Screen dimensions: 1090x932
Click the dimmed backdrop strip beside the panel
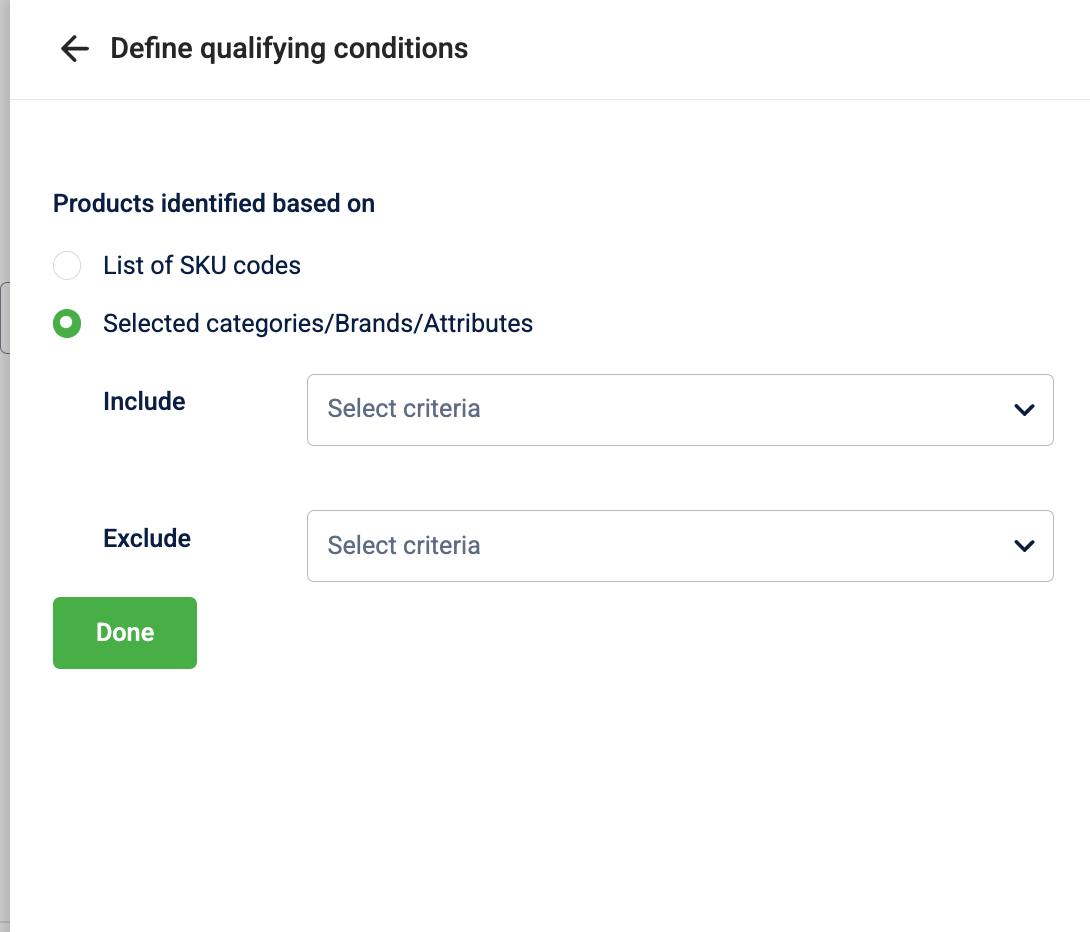[4, 600]
